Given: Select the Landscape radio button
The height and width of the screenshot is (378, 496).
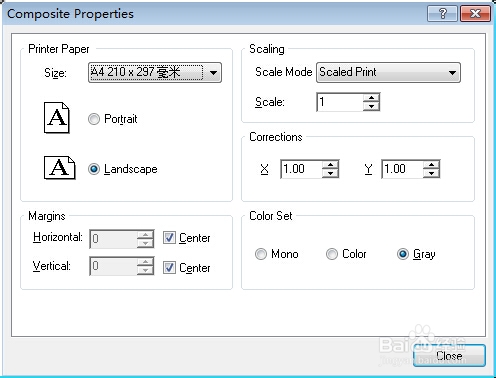Looking at the screenshot, I should pyautogui.click(x=94, y=169).
